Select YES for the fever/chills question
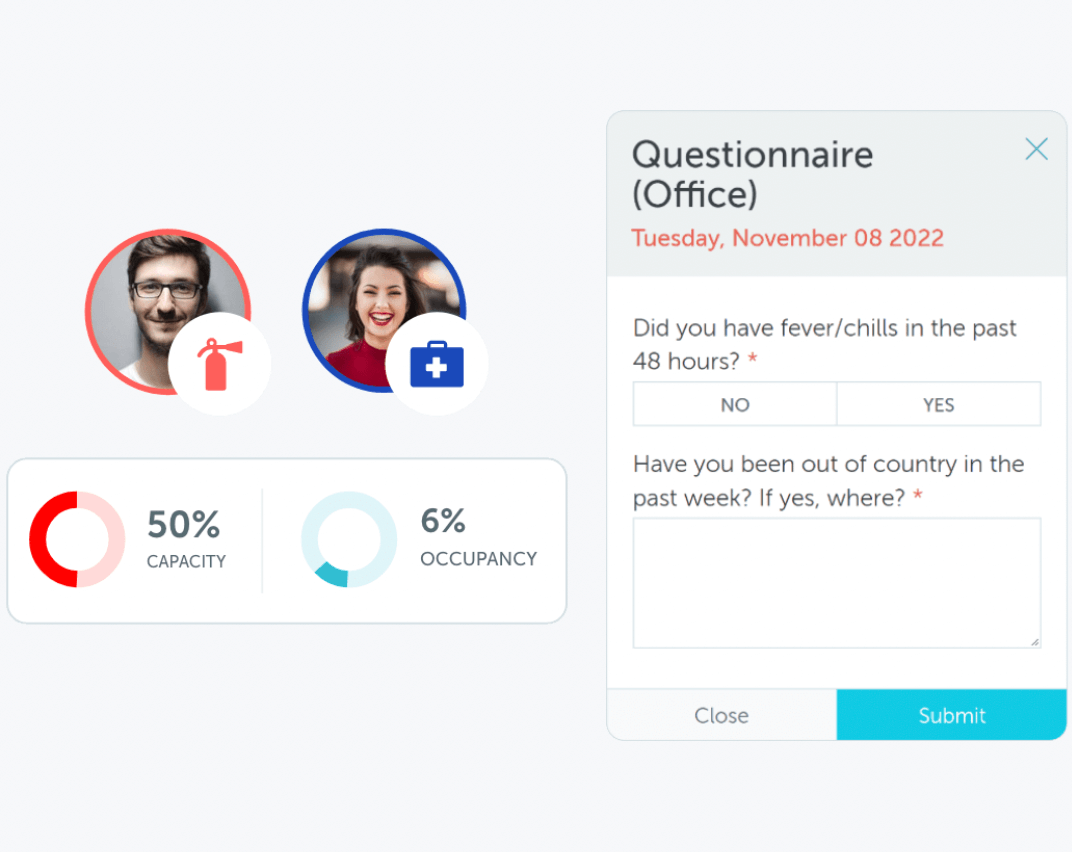This screenshot has width=1072, height=852. [x=939, y=404]
